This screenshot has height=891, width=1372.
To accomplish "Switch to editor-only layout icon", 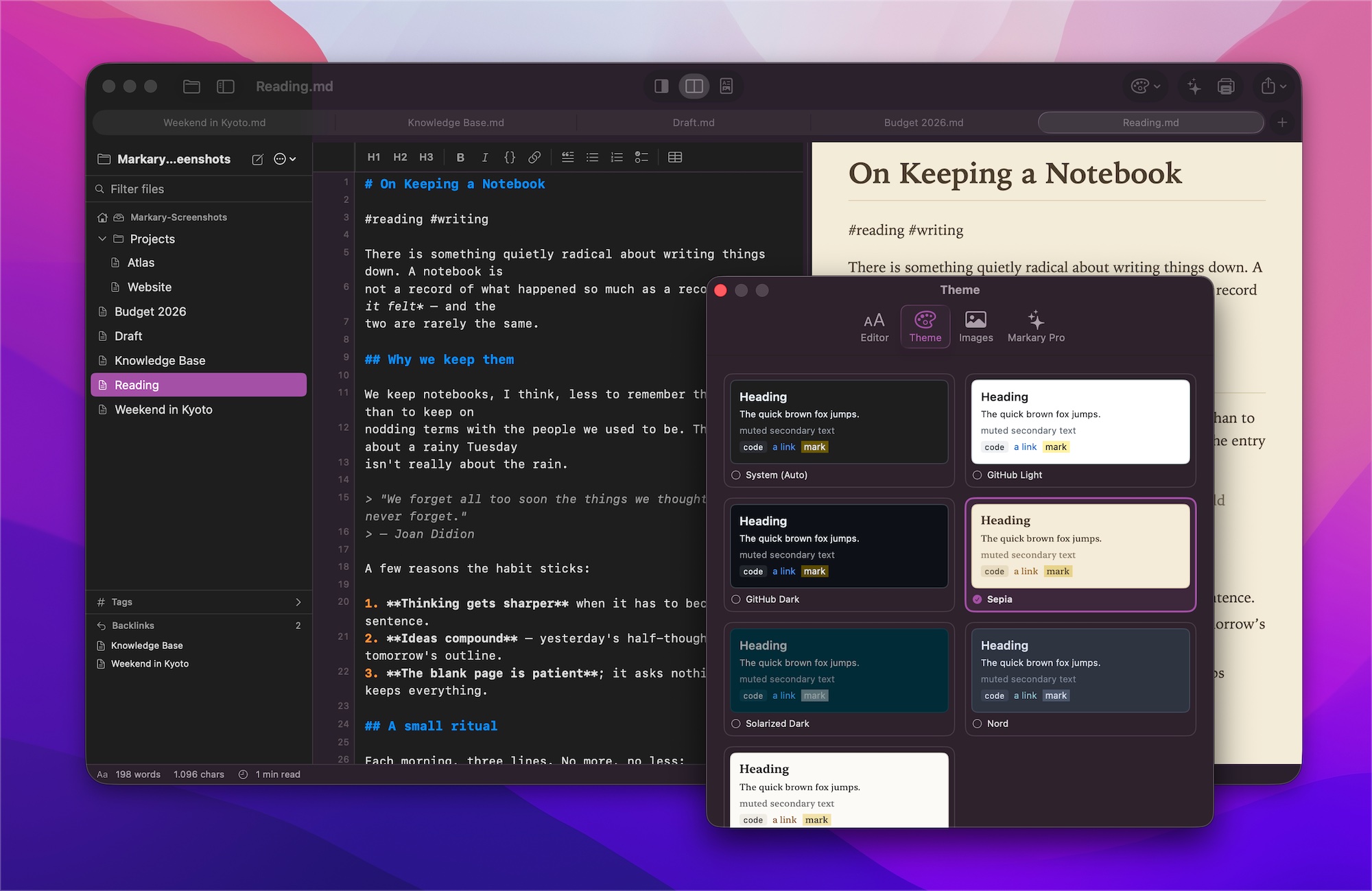I will pyautogui.click(x=661, y=86).
